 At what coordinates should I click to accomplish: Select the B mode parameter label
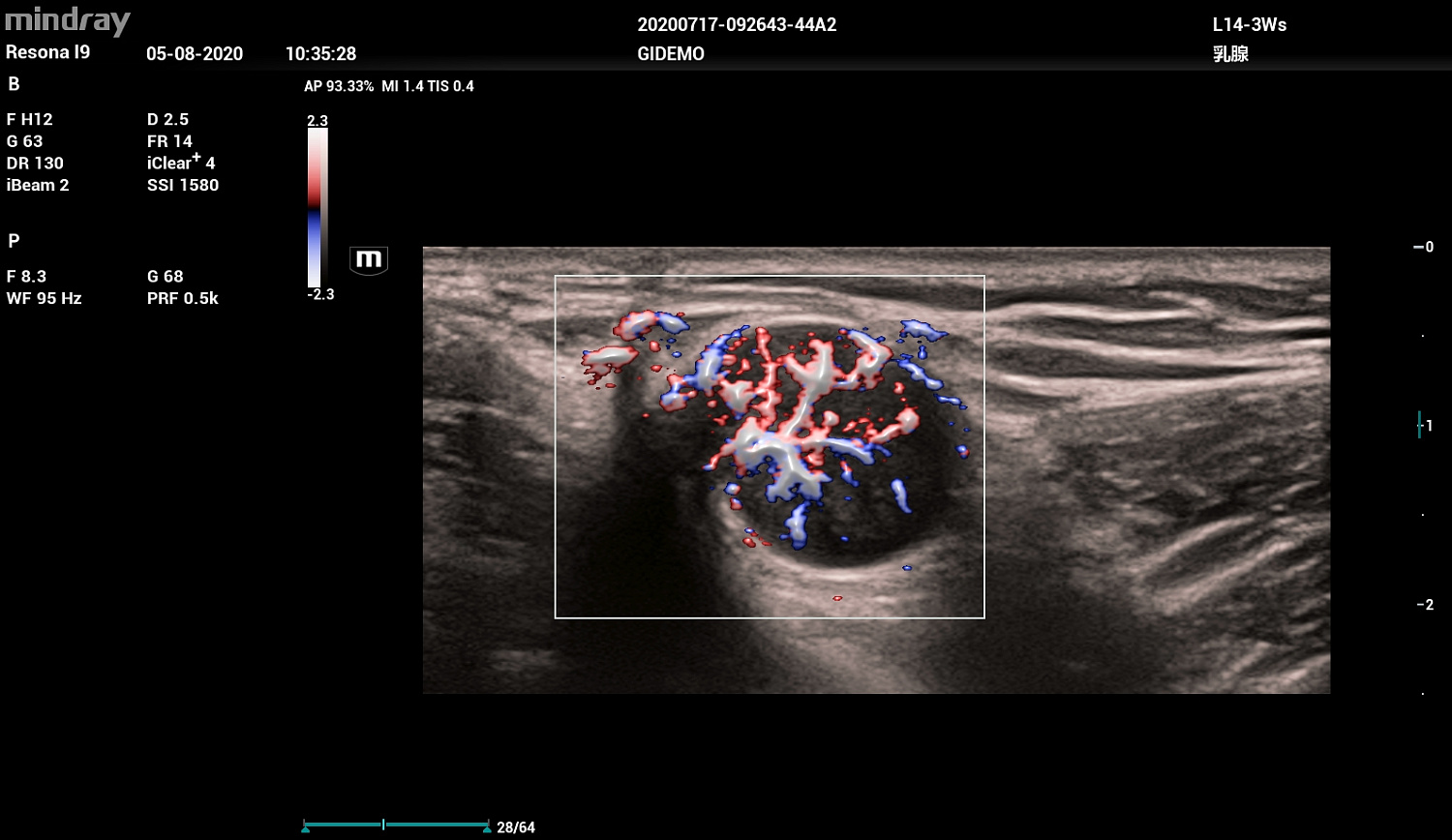[x=14, y=84]
